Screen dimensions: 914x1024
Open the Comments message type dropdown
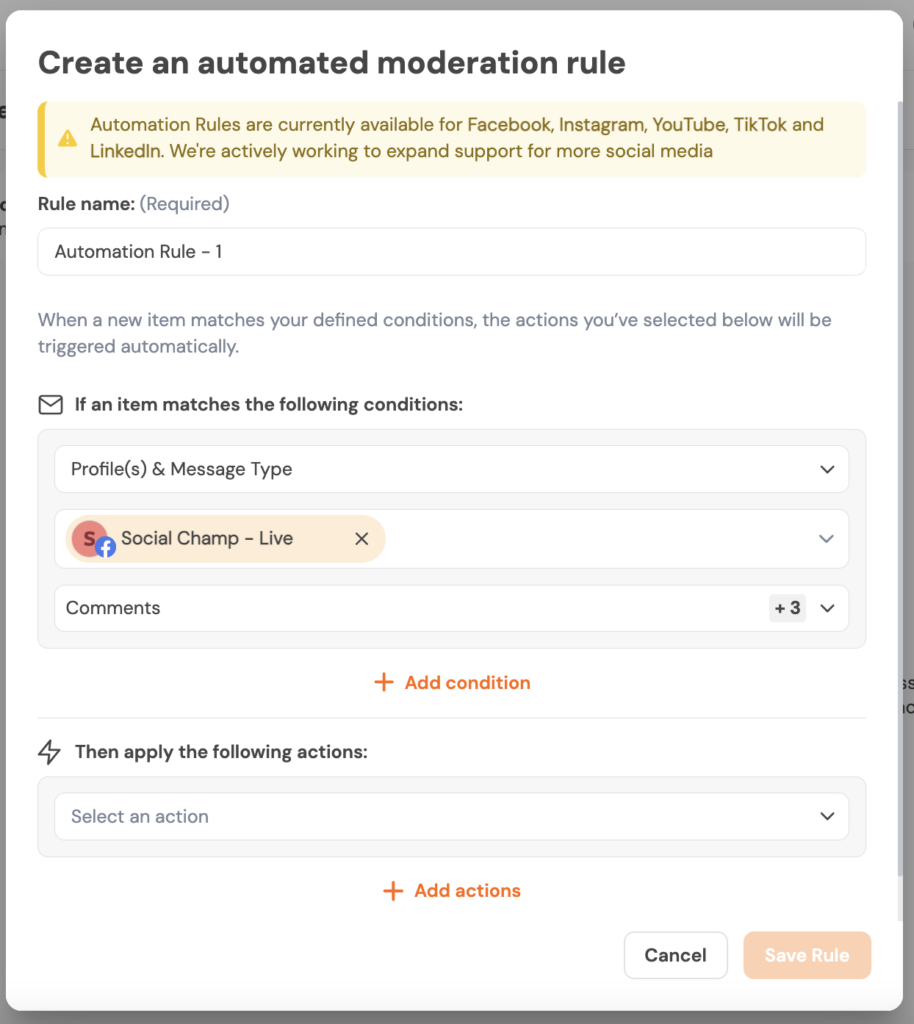point(400,608)
